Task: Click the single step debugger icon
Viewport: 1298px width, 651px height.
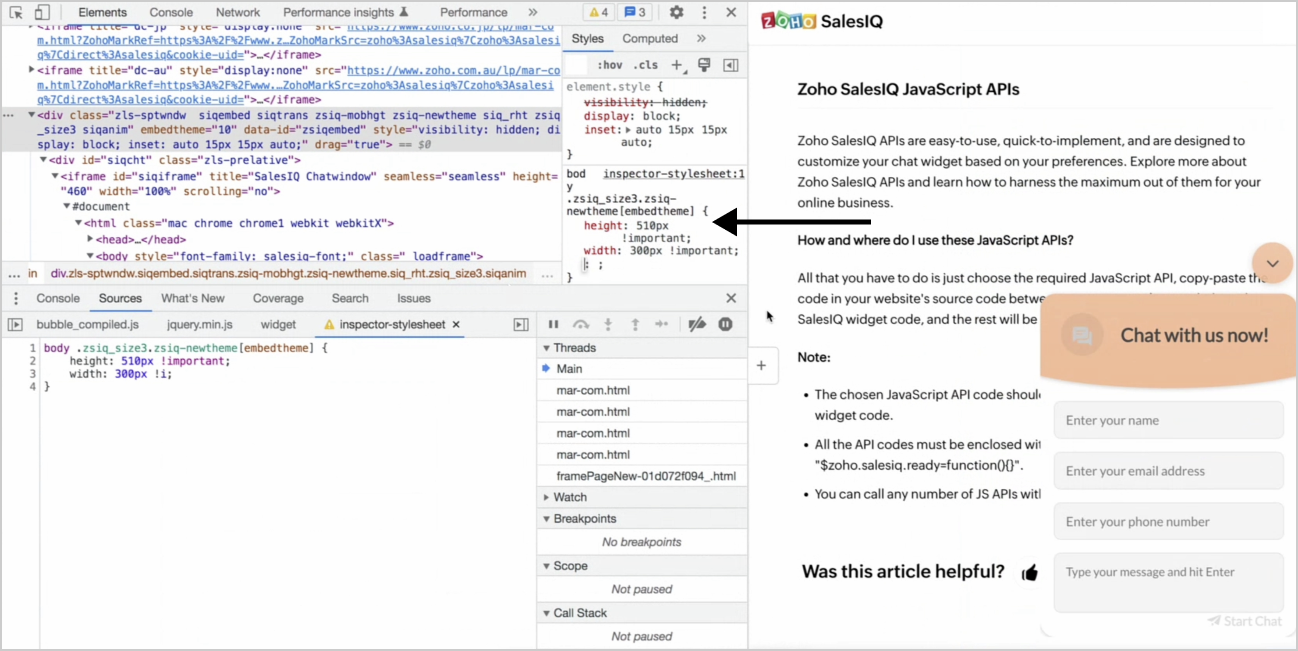Action: click(662, 324)
